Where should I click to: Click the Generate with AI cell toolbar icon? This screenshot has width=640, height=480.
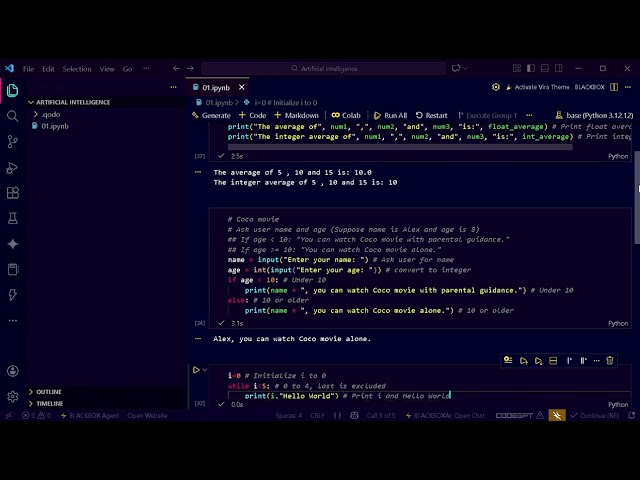[x=508, y=360]
